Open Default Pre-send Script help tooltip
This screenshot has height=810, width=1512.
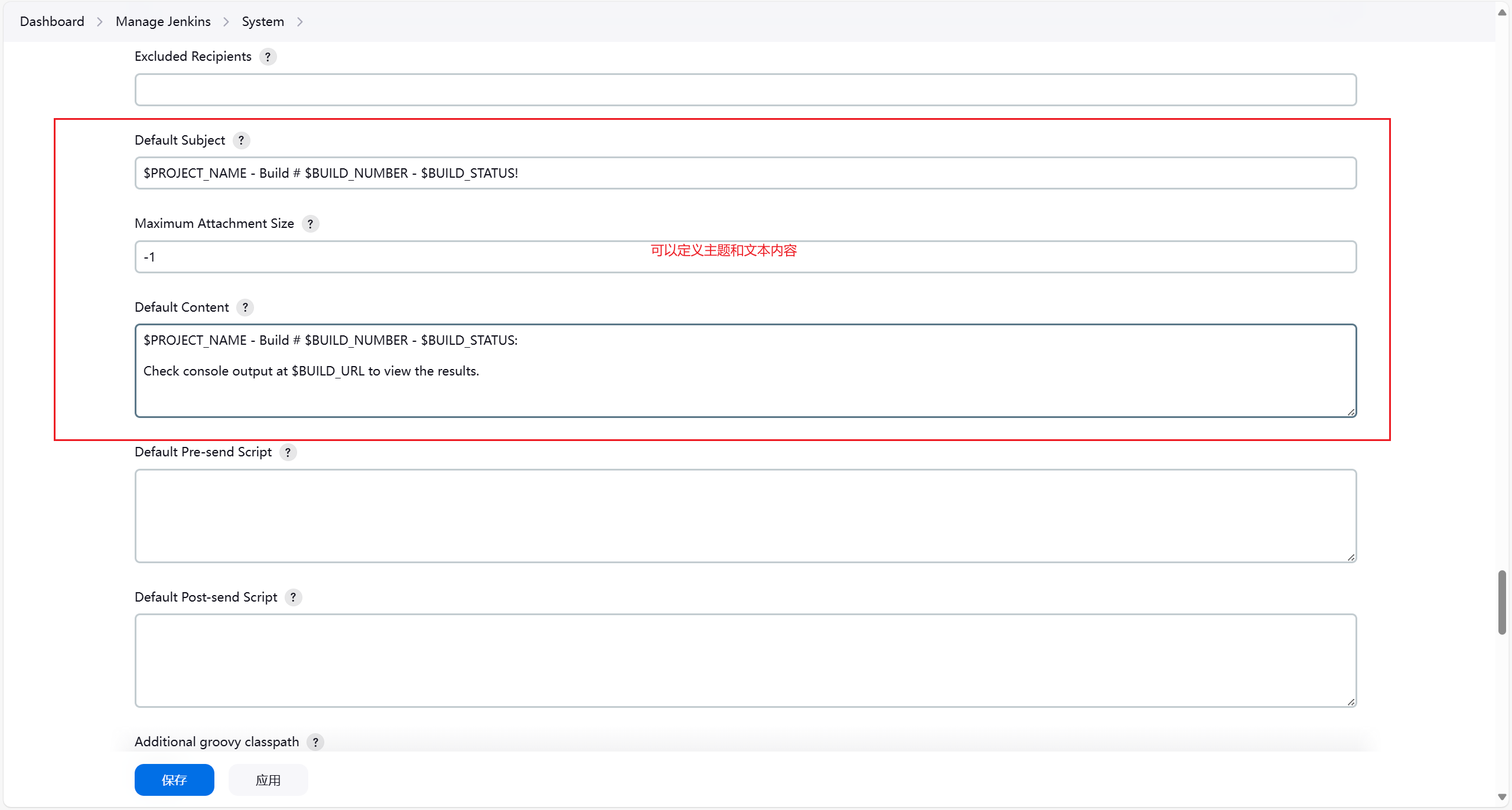point(288,452)
